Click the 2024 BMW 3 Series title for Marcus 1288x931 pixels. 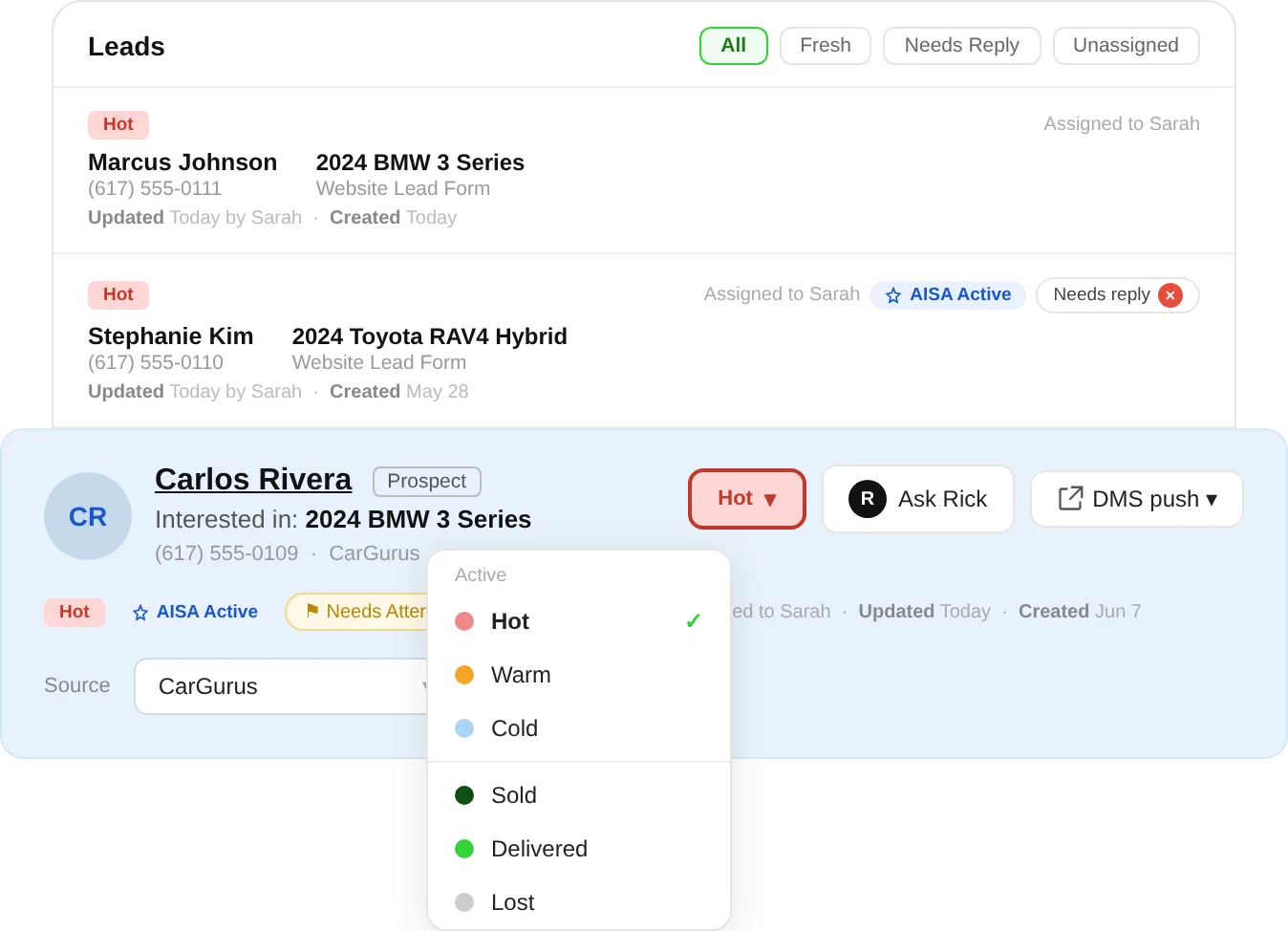[420, 162]
